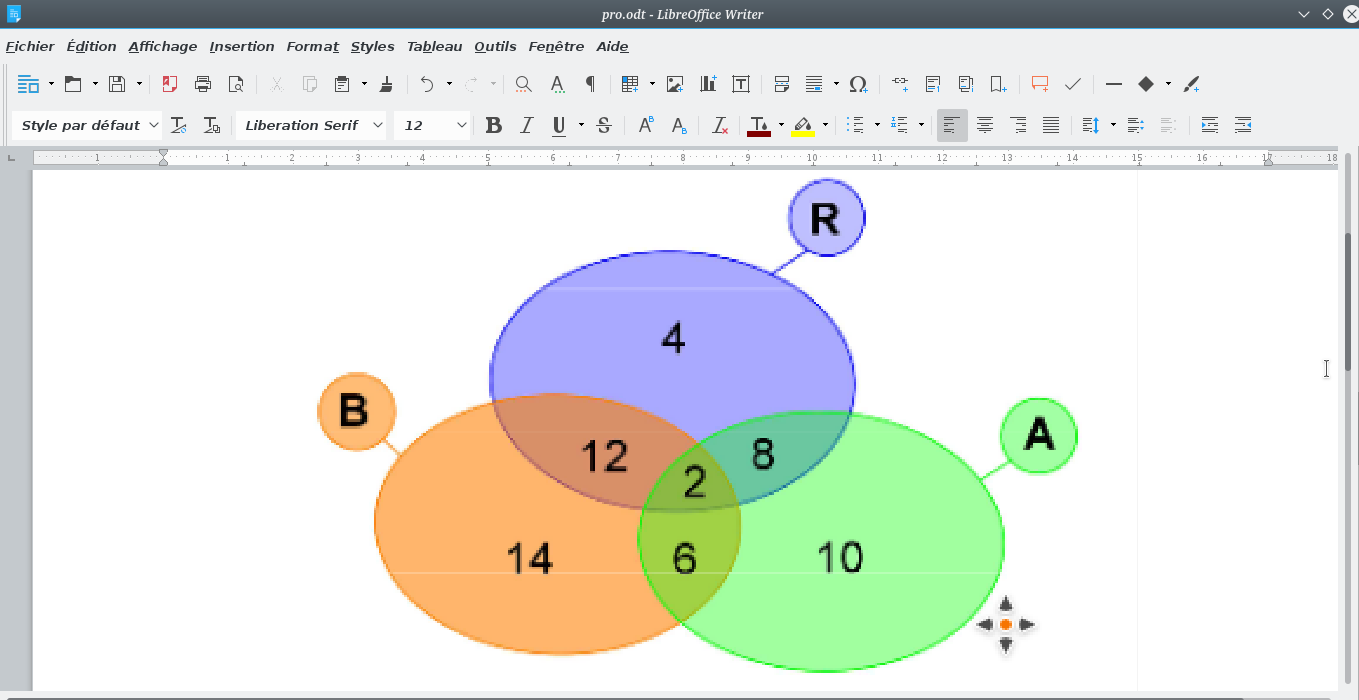This screenshot has width=1359, height=700.
Task: Open the font size 12 dropdown
Action: pos(461,125)
